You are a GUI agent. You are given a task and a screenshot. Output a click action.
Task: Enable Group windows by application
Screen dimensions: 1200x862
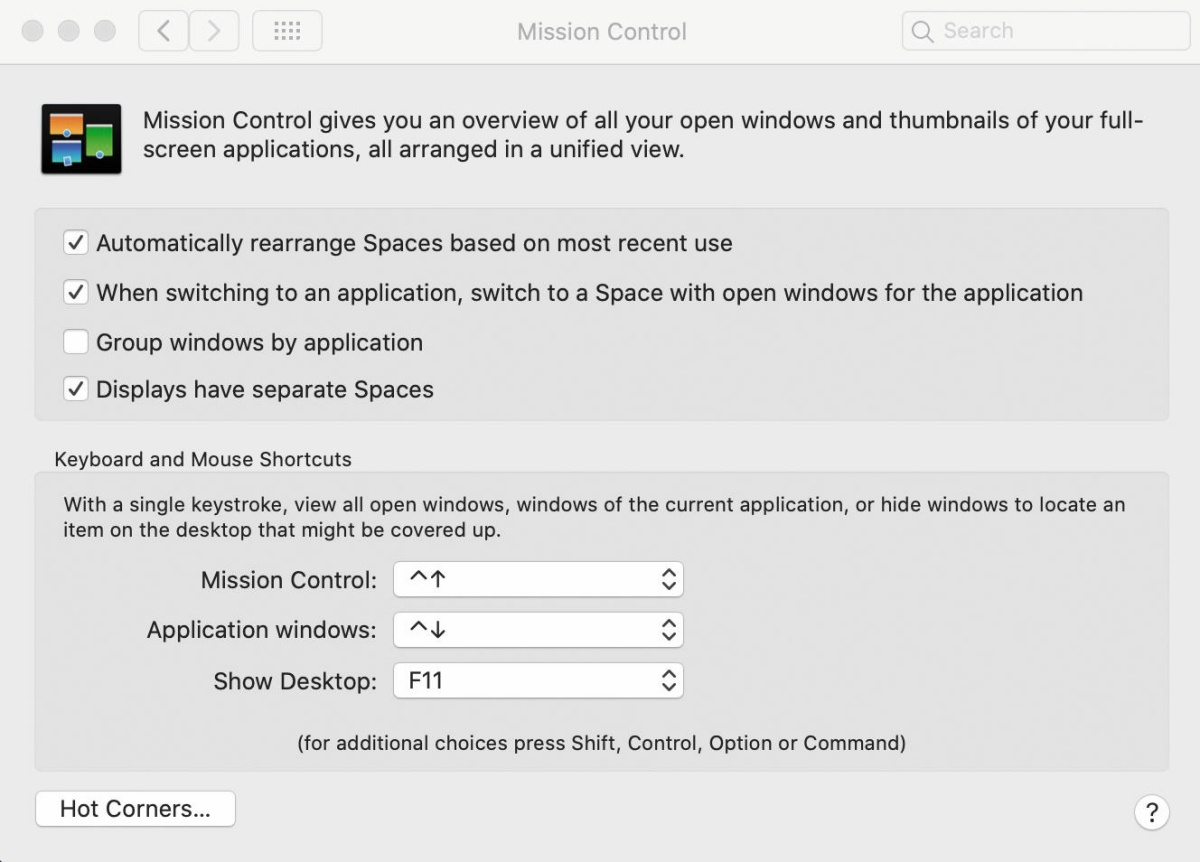76,342
